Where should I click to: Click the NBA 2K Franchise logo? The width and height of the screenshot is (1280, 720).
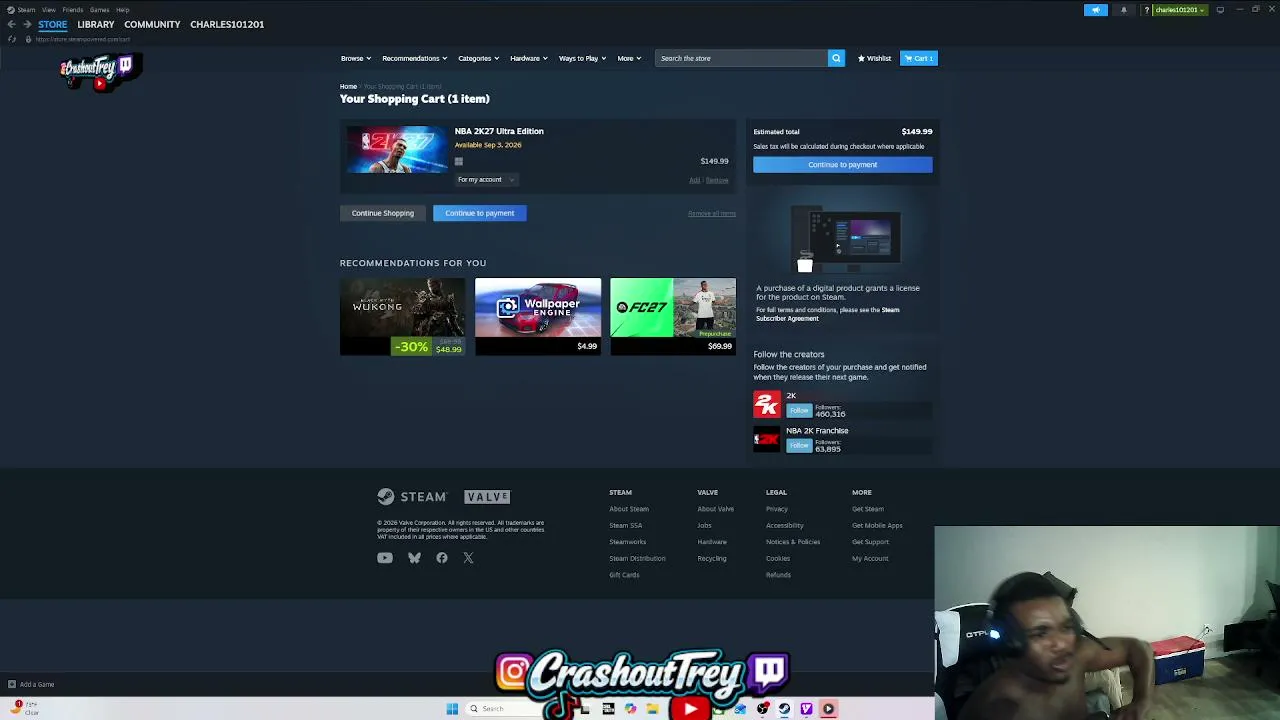click(x=767, y=439)
